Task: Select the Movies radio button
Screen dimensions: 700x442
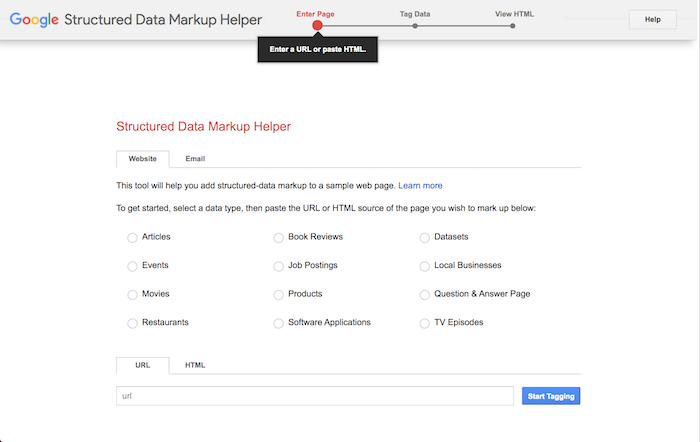Action: click(x=132, y=295)
